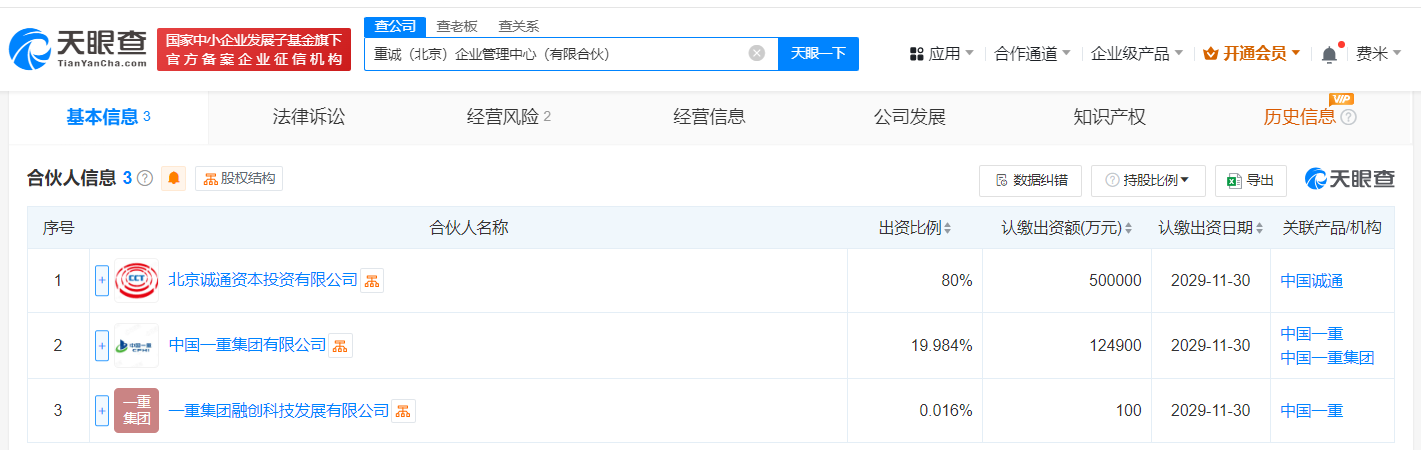Click the 80% ownership cell
This screenshot has height=450, width=1421.
coord(915,281)
